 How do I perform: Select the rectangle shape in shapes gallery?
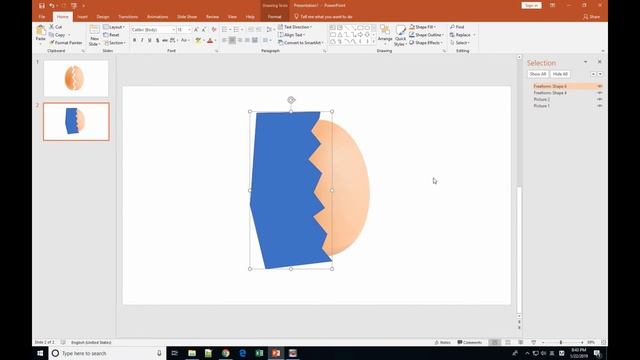point(333,35)
